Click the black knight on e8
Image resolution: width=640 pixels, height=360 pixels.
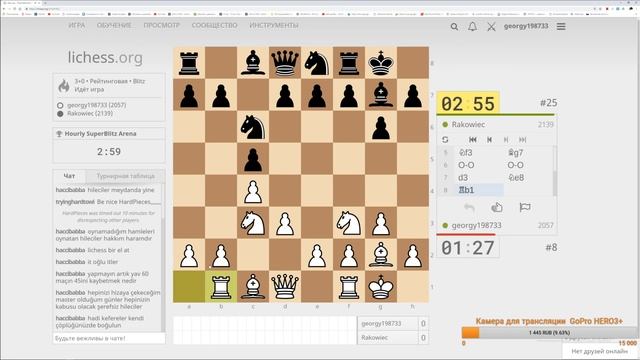pos(317,62)
